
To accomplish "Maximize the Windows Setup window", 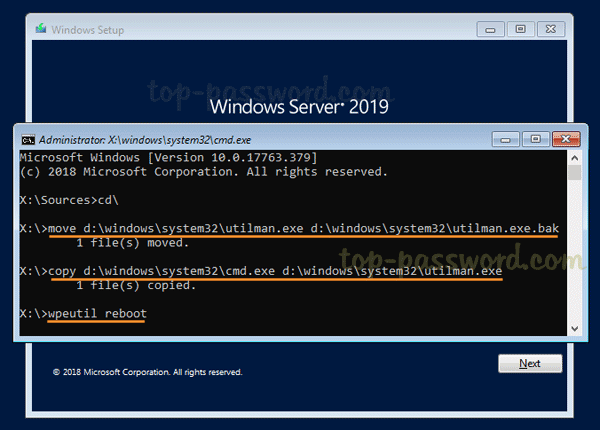I will pos(520,29).
